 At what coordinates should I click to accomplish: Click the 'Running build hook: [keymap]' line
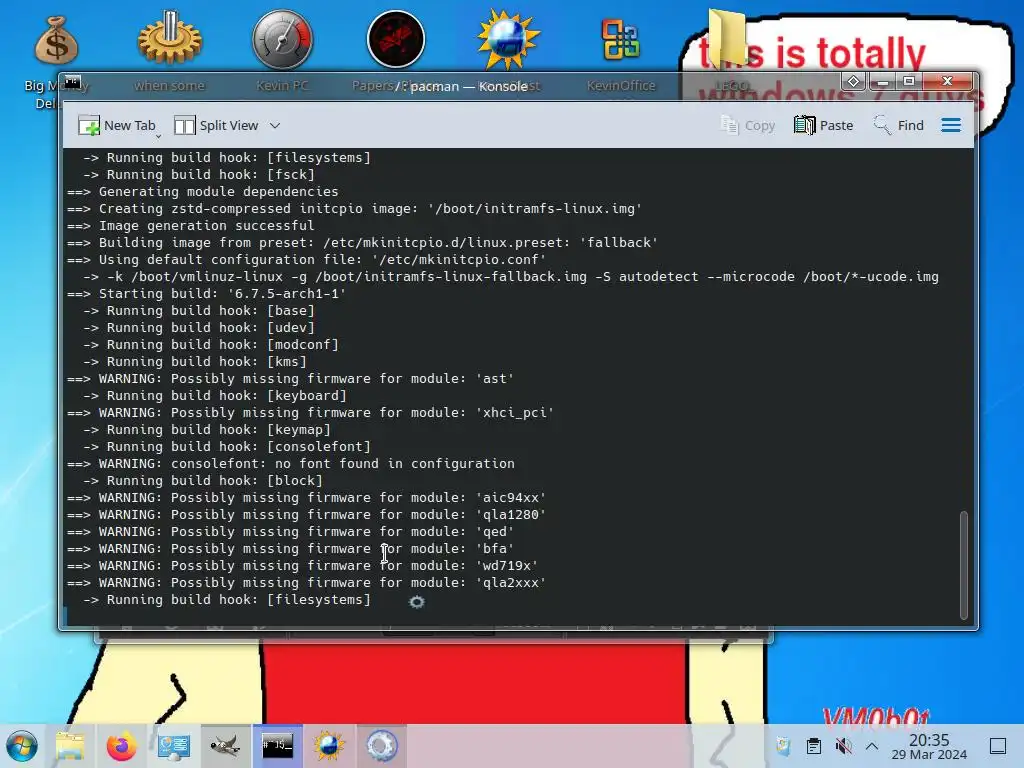(206, 430)
